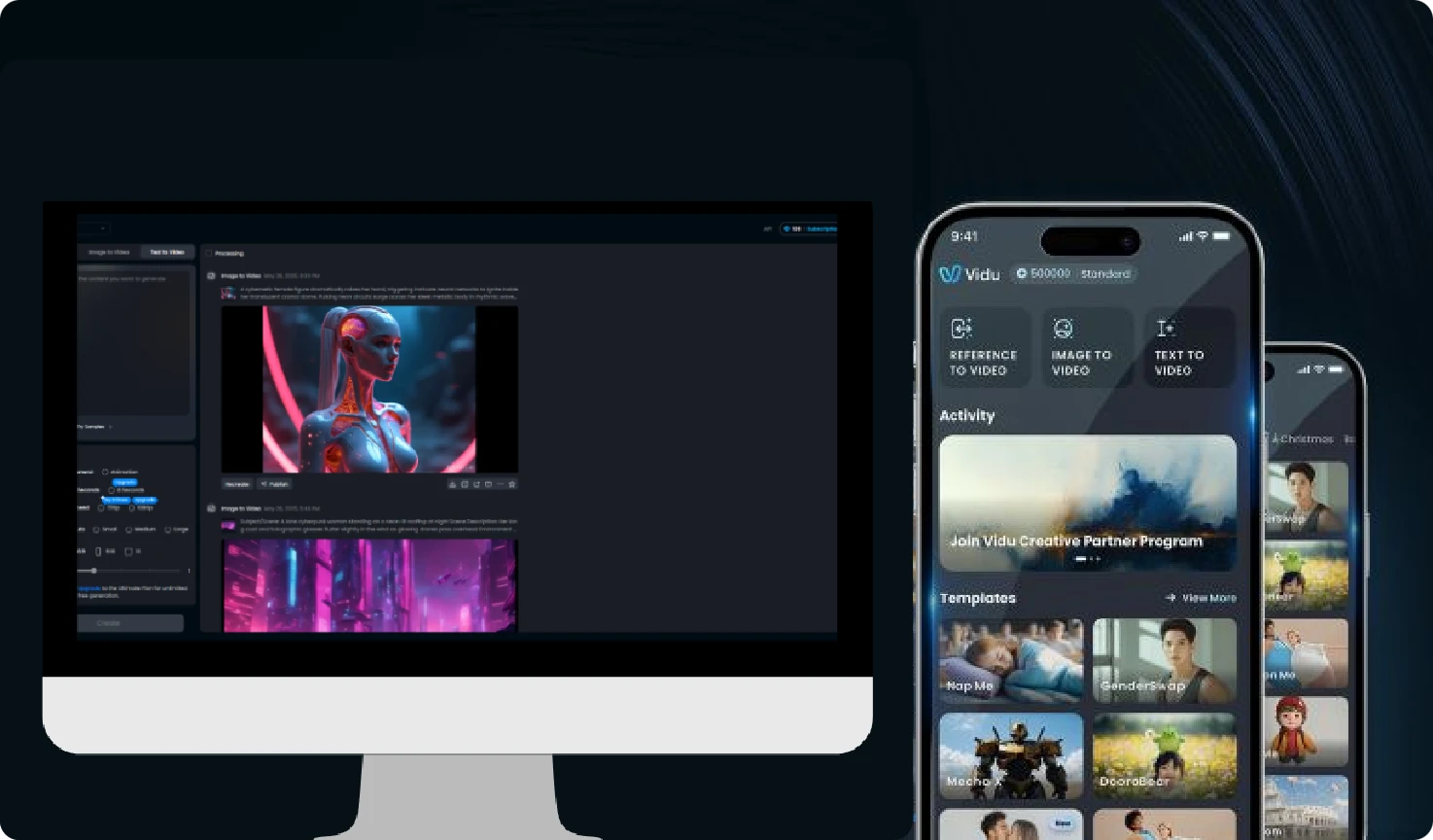Open the cyborg woman video preview
1433x840 pixels.
369,389
